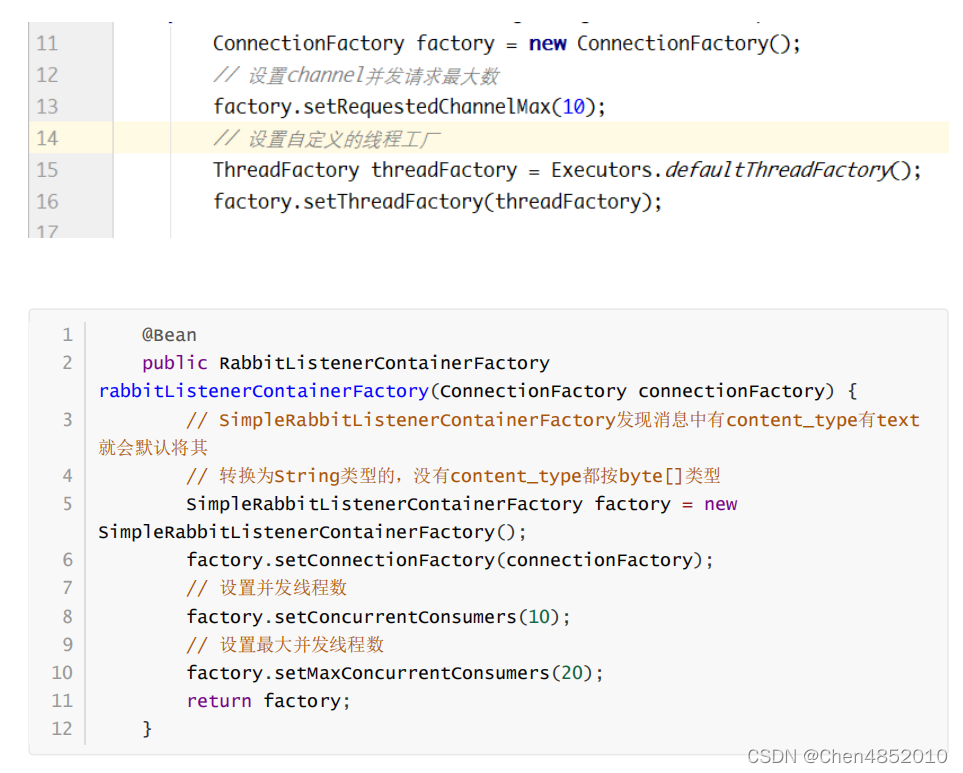This screenshot has height=773, width=963.
Task: Click the 'return' keyword
Action: coord(219,701)
